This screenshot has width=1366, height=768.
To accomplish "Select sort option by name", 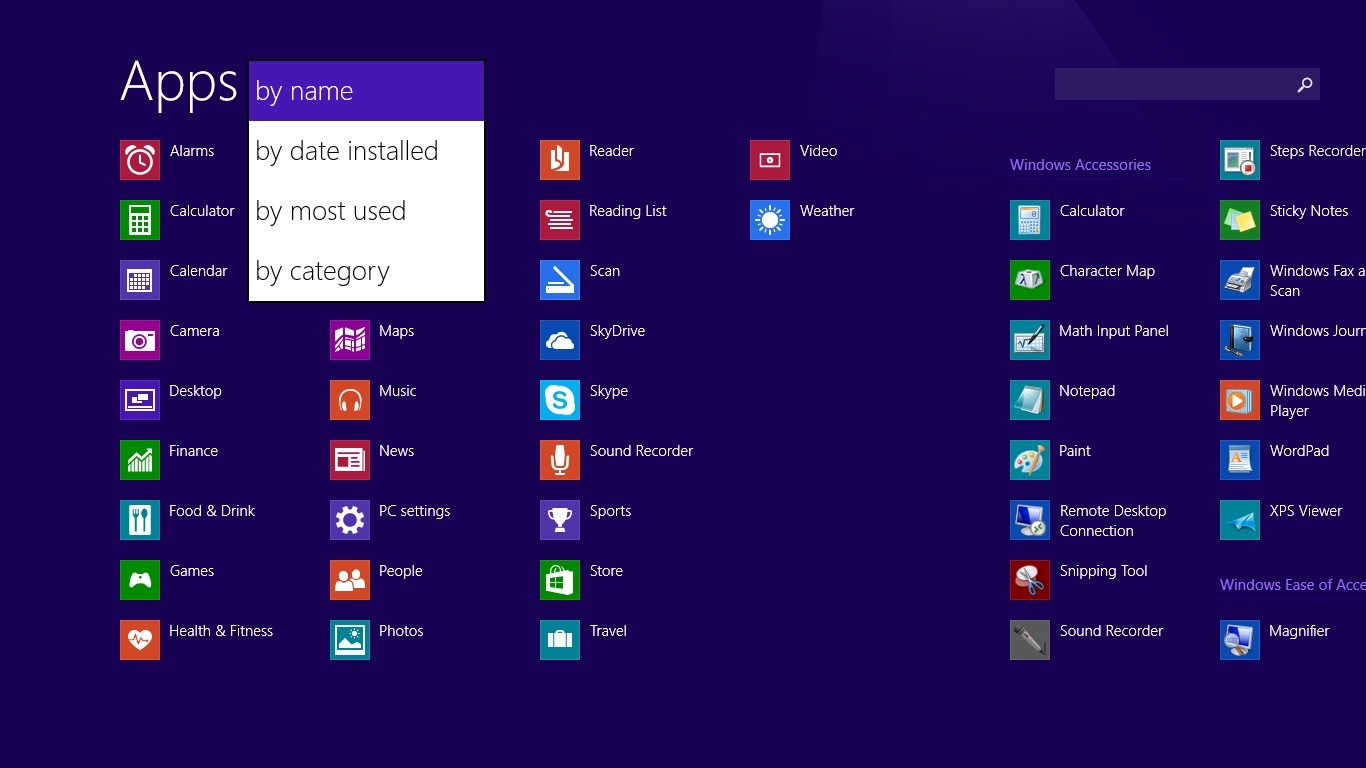I will click(366, 91).
